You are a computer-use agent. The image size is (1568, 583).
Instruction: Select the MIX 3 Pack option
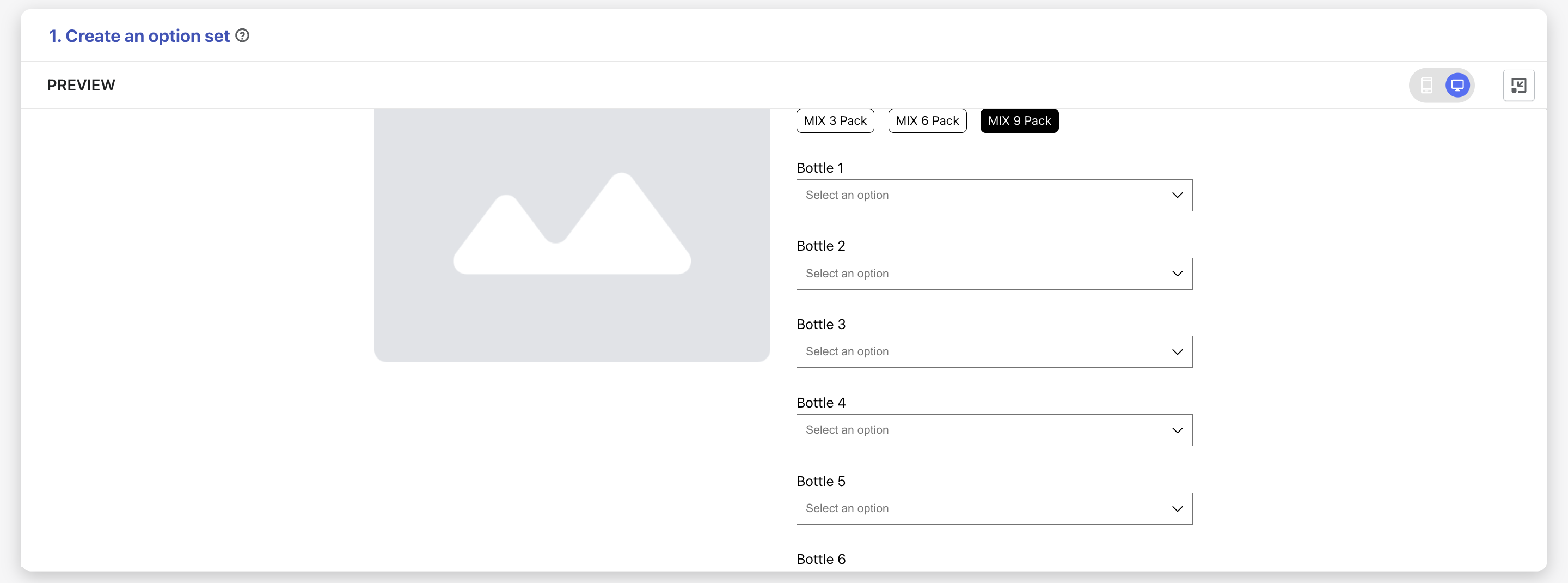tap(835, 120)
